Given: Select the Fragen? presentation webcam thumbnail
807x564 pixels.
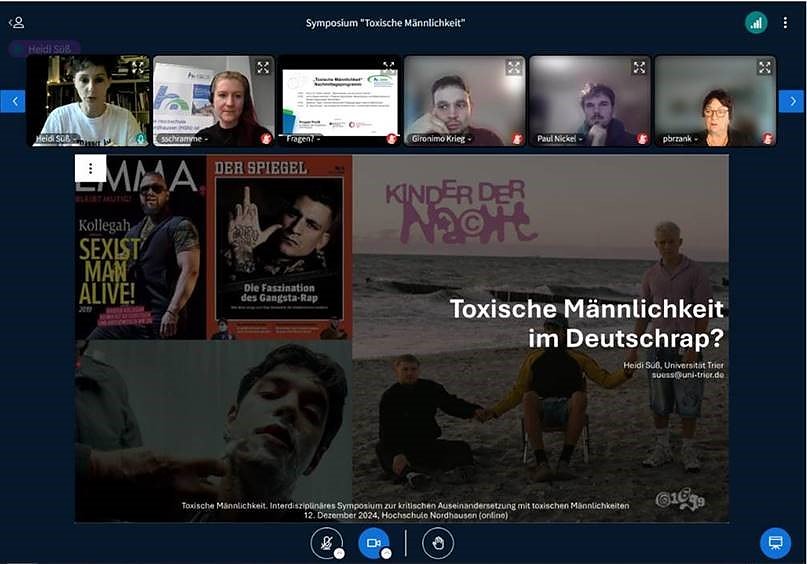Looking at the screenshot, I should (337, 98).
